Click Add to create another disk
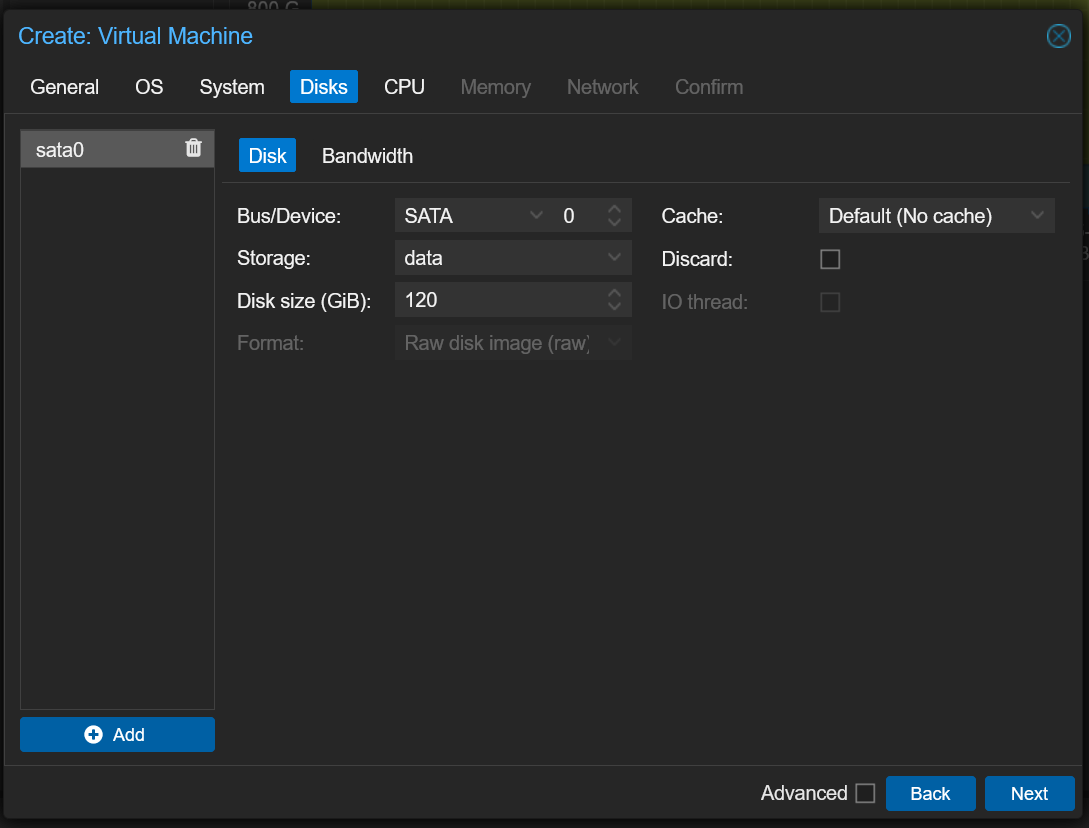The height and width of the screenshot is (828, 1089). pyautogui.click(x=117, y=734)
